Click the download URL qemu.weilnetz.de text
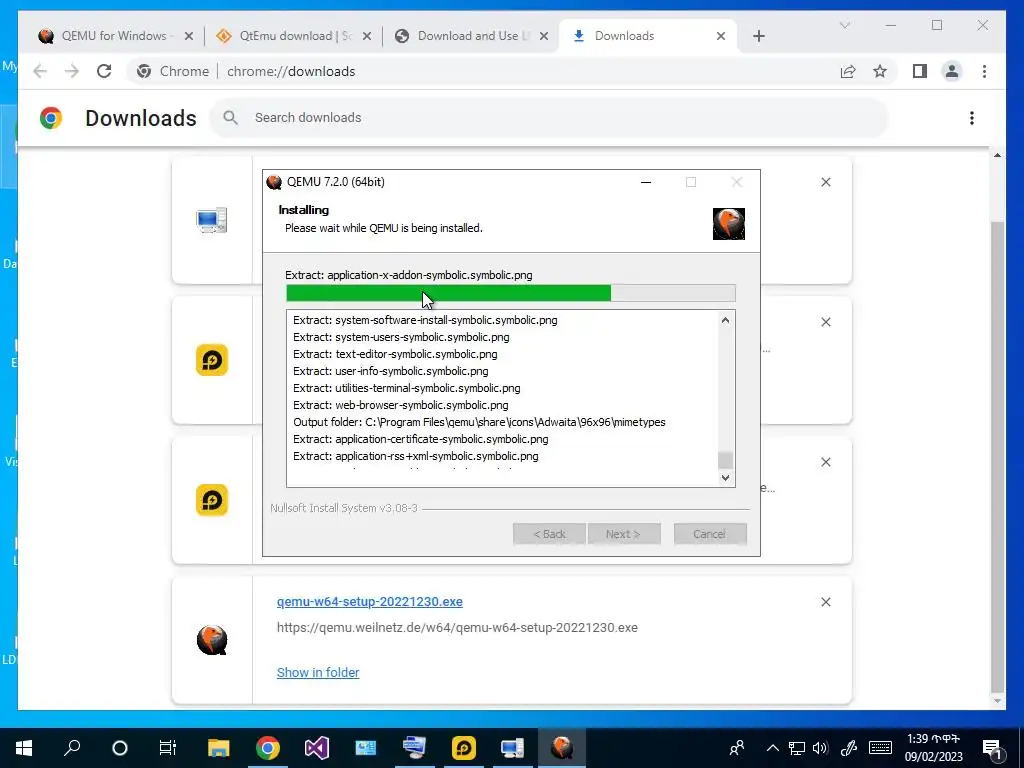 click(x=457, y=628)
